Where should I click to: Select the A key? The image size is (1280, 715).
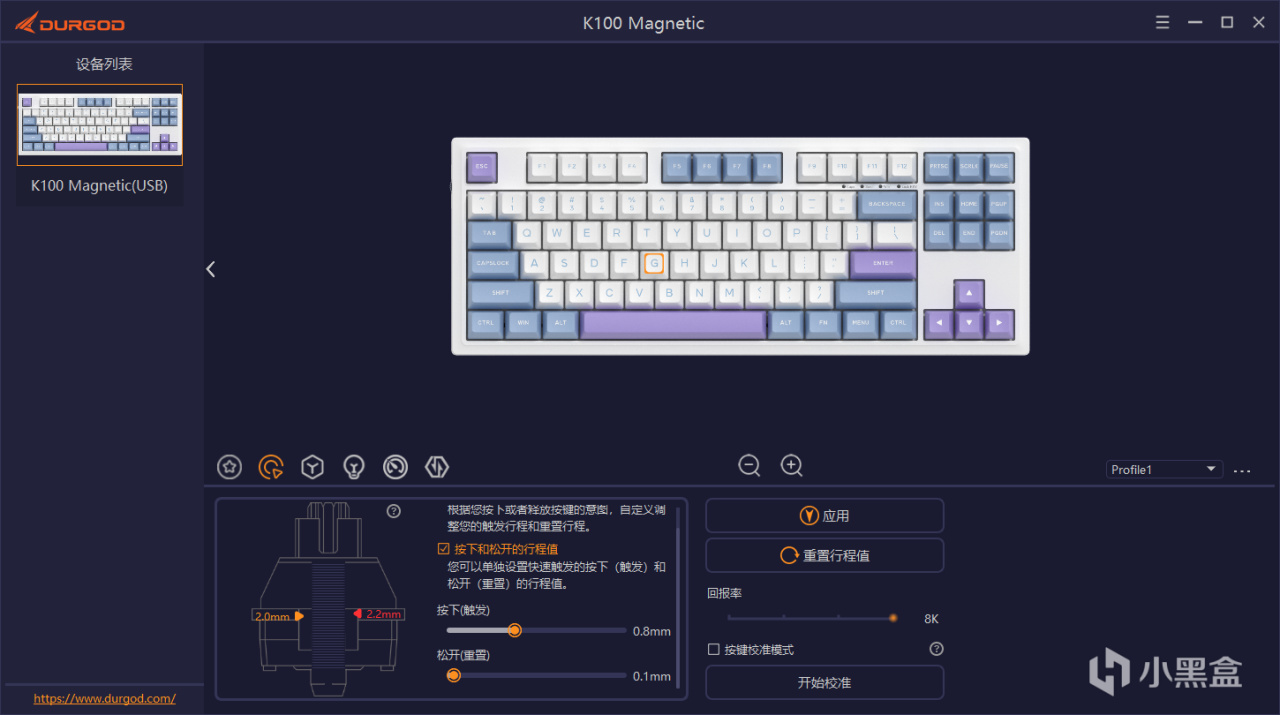click(x=534, y=264)
